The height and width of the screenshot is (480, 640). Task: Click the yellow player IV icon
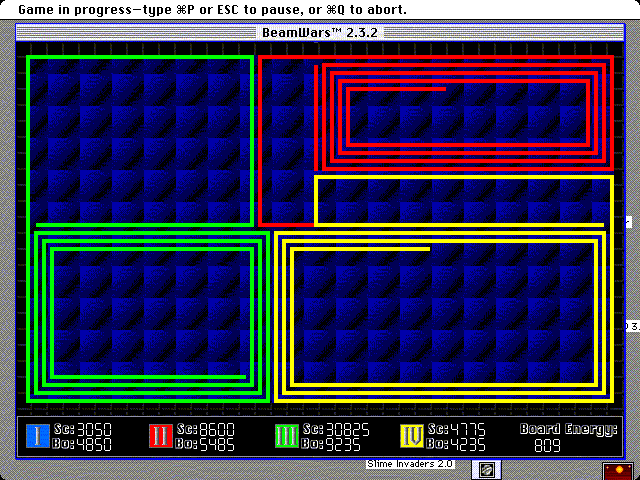point(411,436)
